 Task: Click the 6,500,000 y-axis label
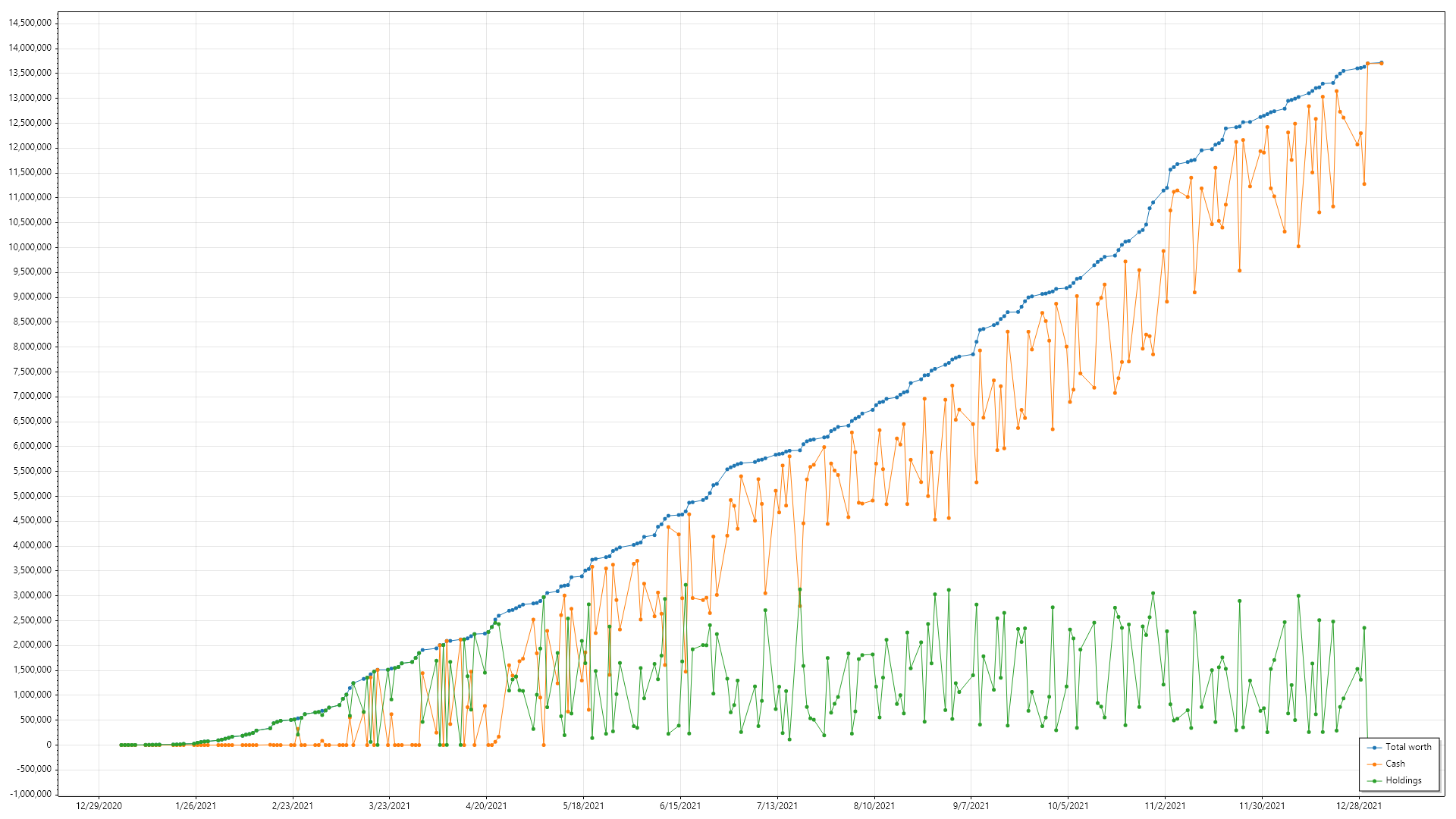coord(33,421)
